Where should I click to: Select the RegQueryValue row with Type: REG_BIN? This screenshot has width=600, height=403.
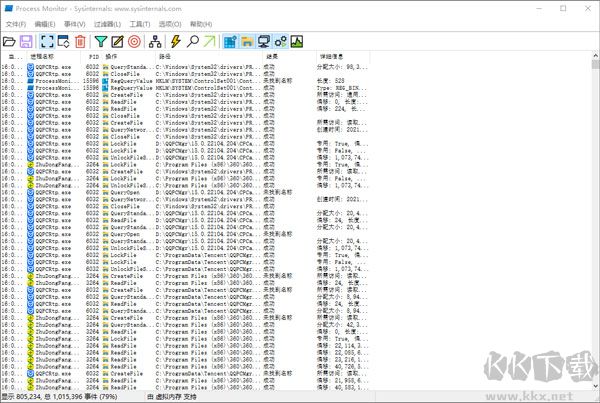click(x=185, y=88)
